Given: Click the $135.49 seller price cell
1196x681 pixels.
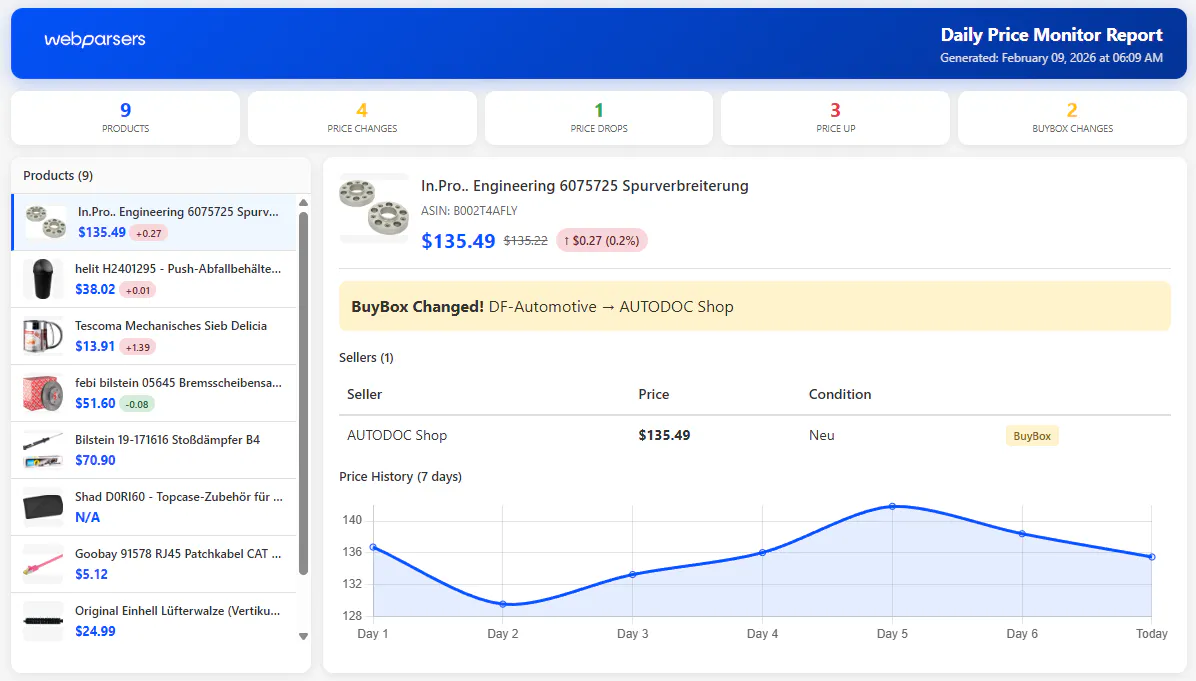Looking at the screenshot, I should [x=664, y=435].
